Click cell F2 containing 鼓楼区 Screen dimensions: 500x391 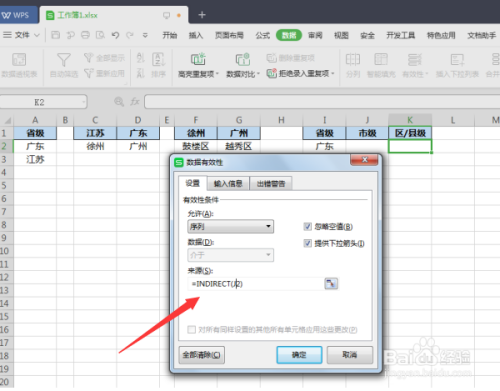196,146
